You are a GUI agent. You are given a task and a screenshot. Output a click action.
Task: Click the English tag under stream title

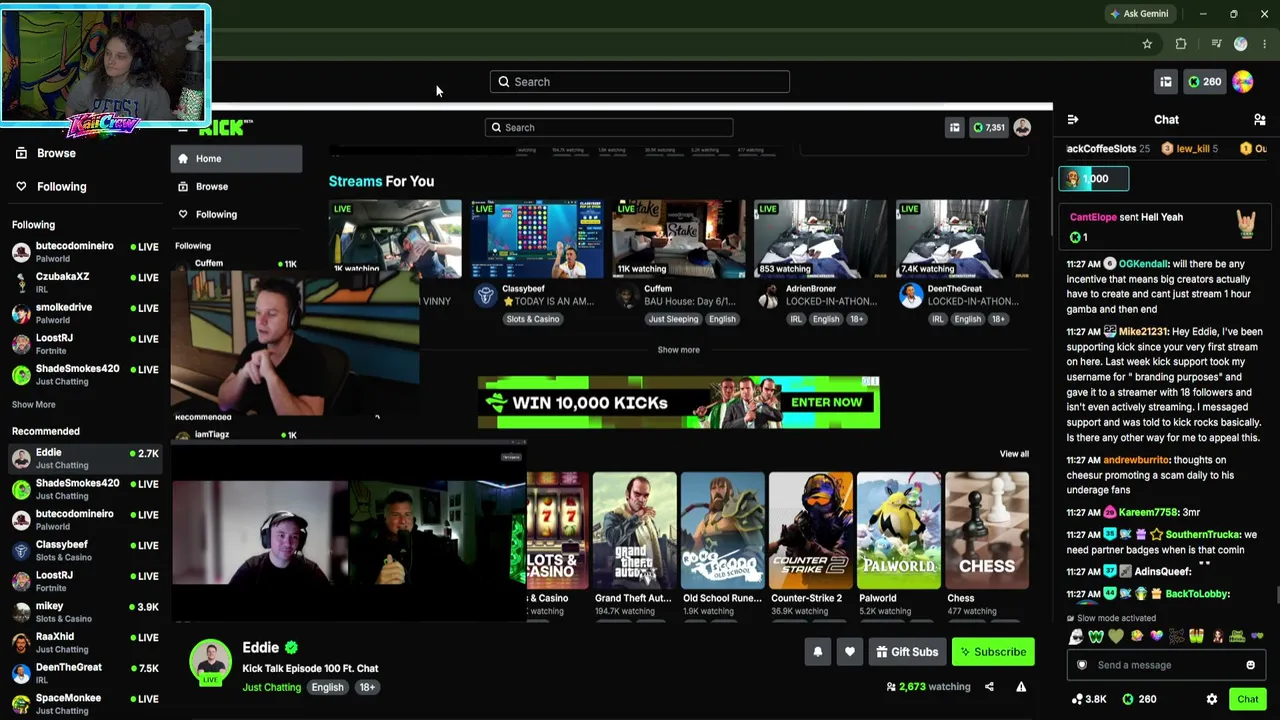coord(327,687)
